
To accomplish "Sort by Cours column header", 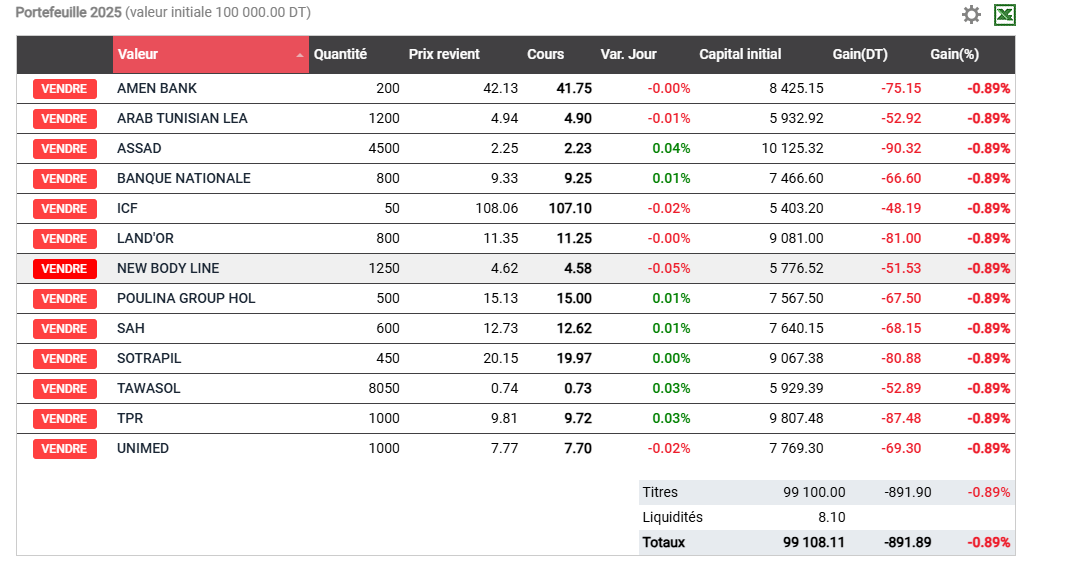I will click(545, 54).
